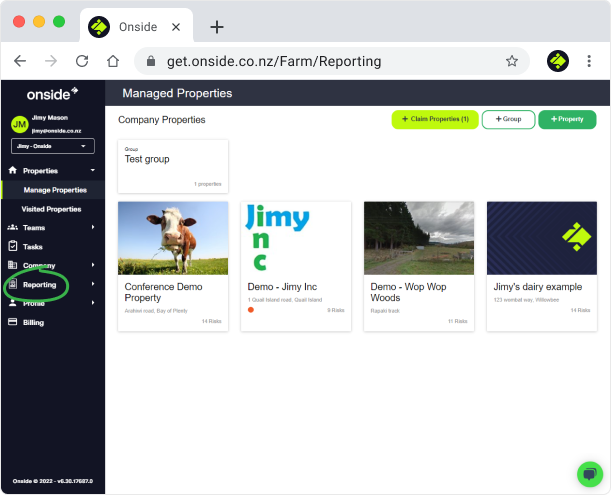
Task: Click the macOS green maximize window button
Action: 59,21
